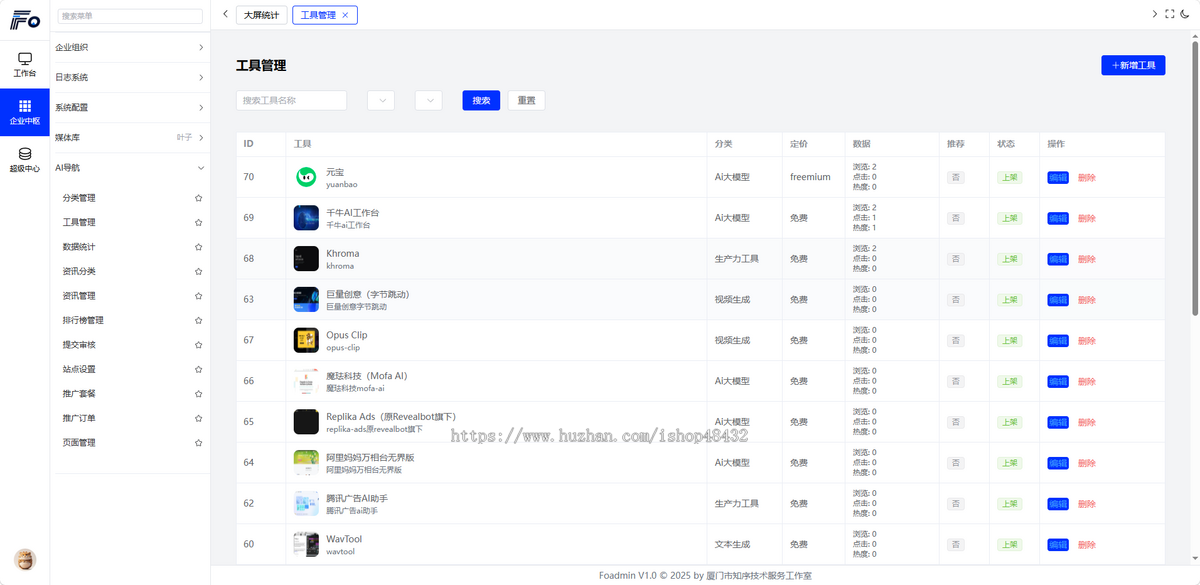Click the 元宝 tool logo
Viewport: 1200px width, 585px height.
pos(306,177)
